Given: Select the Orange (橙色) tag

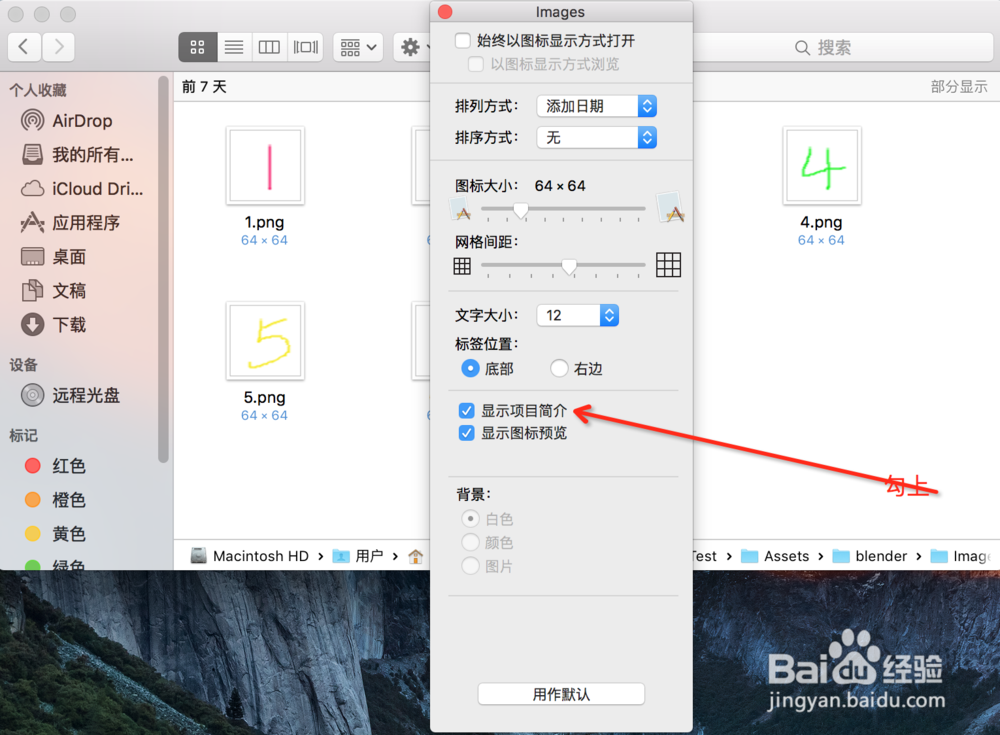Looking at the screenshot, I should point(55,500).
